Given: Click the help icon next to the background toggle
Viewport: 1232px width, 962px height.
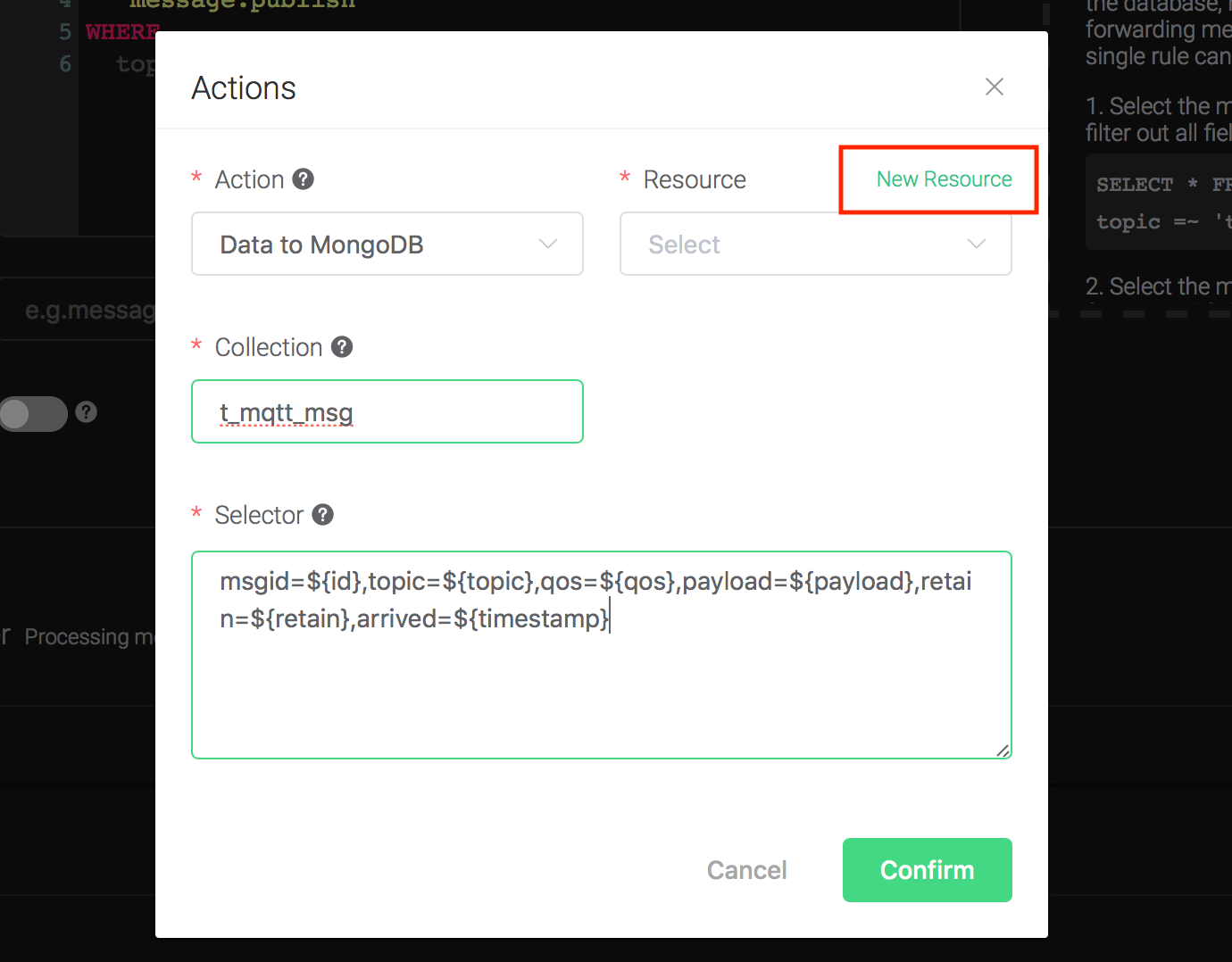Looking at the screenshot, I should 86,412.
